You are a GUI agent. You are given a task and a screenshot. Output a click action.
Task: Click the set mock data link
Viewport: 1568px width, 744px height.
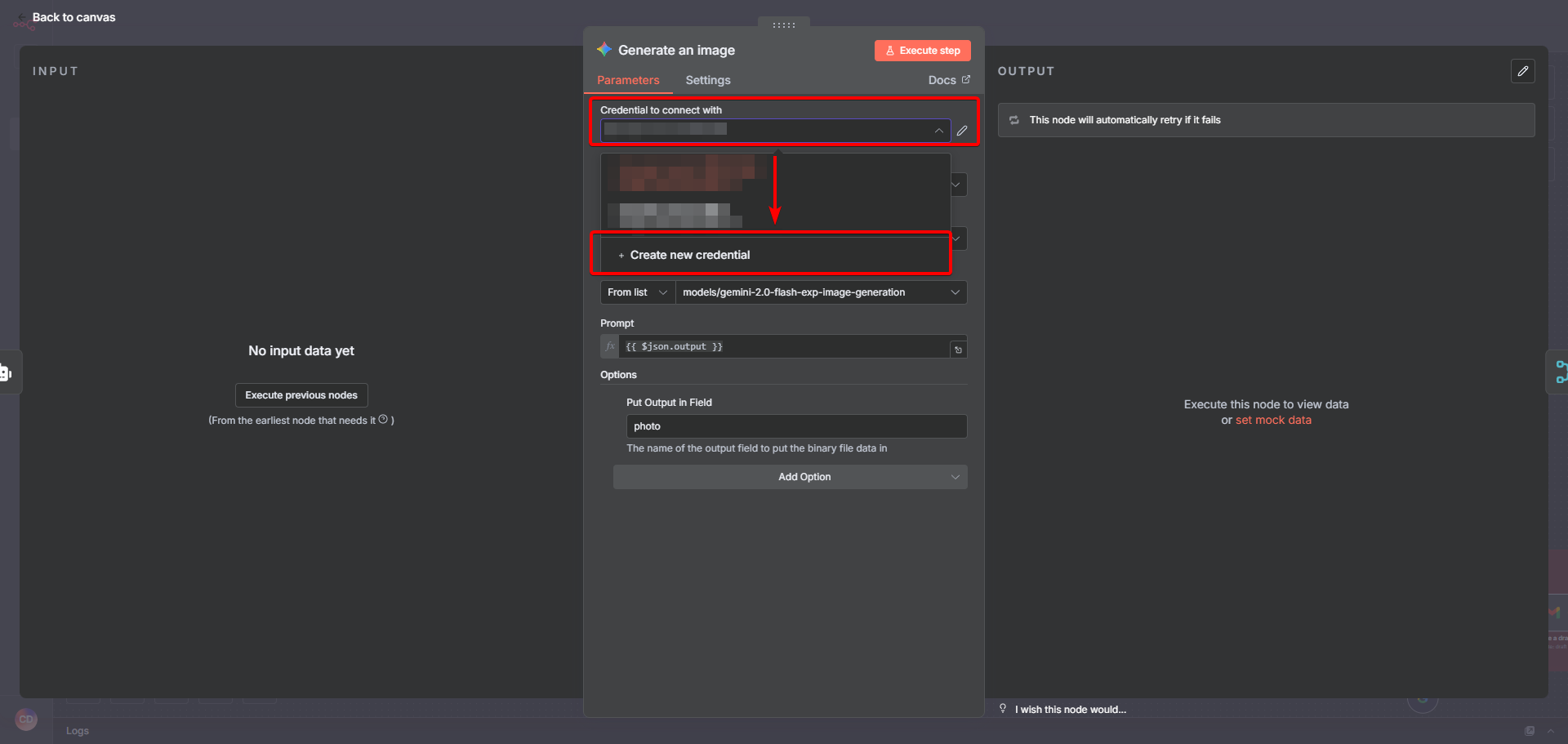1272,420
